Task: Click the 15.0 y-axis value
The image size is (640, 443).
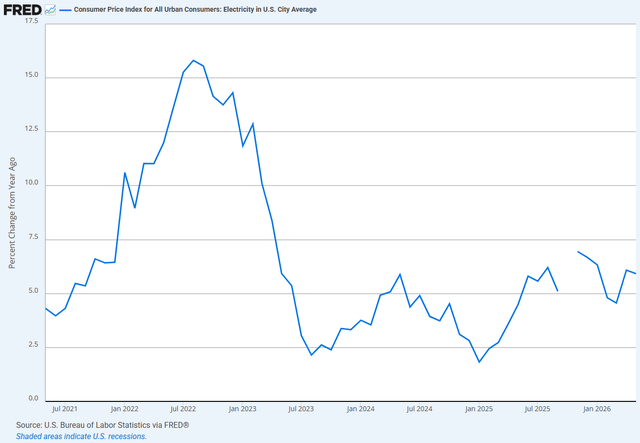Action: coord(31,75)
